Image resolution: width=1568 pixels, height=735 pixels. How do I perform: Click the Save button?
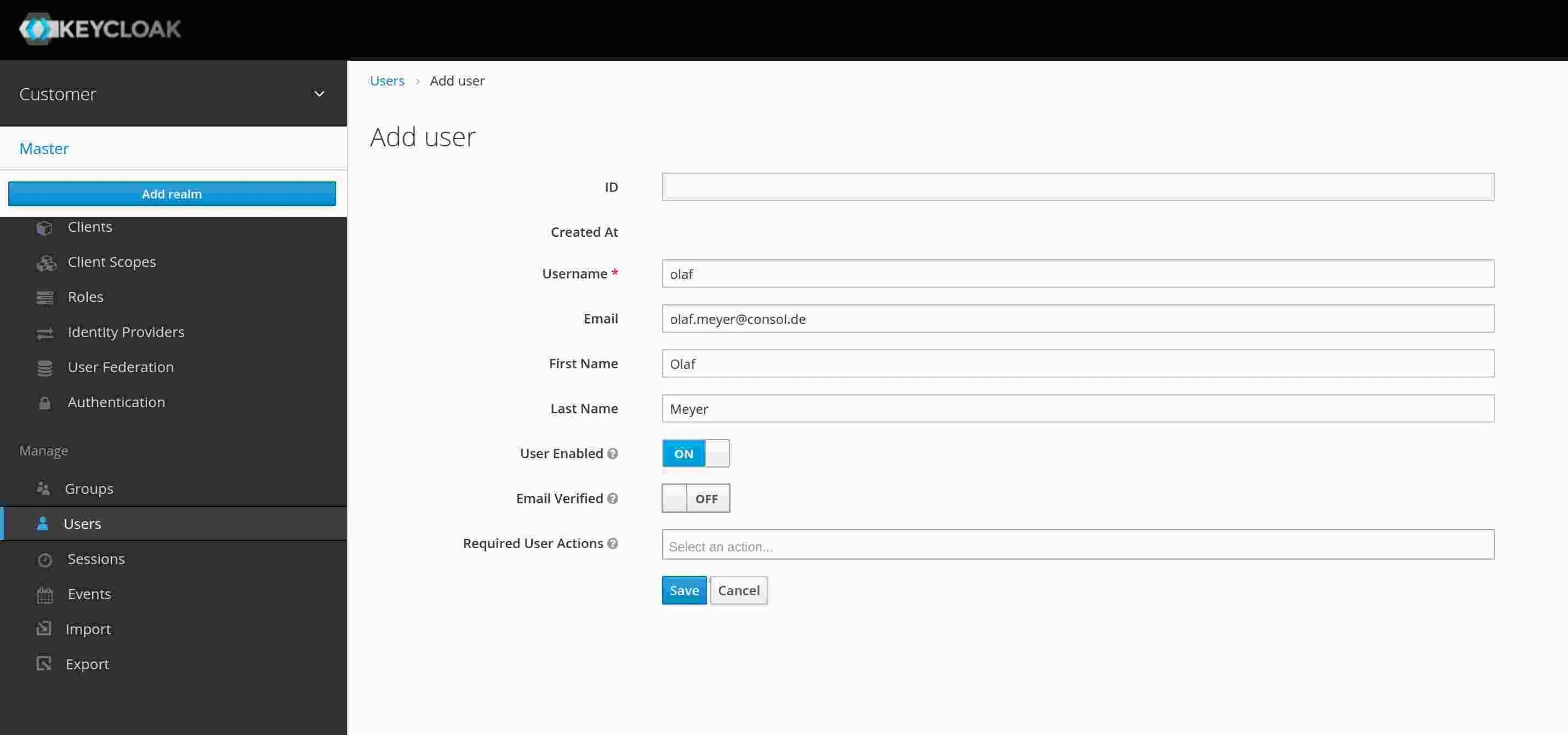click(684, 590)
